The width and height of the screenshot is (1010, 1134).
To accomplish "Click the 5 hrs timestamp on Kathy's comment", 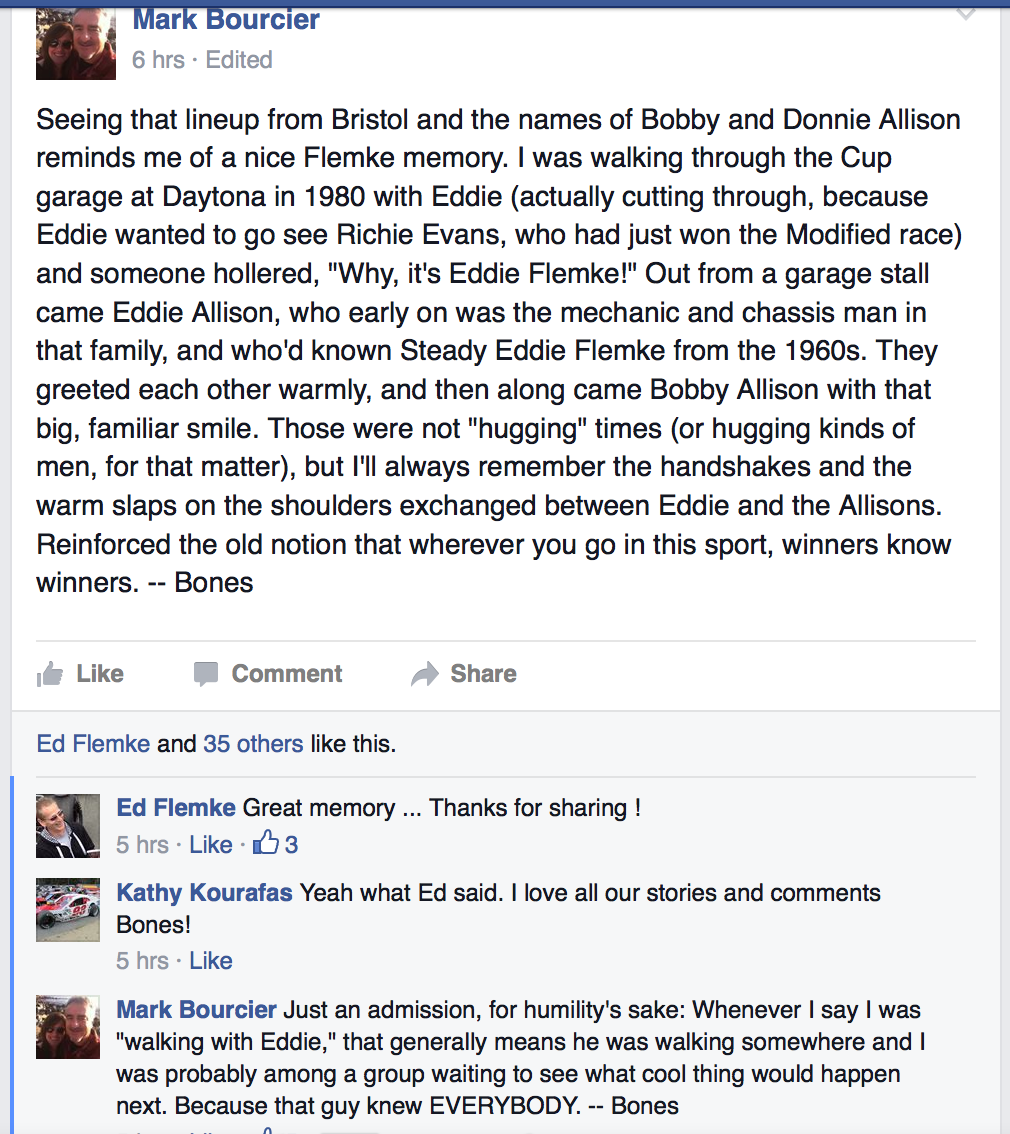I will pyautogui.click(x=142, y=960).
